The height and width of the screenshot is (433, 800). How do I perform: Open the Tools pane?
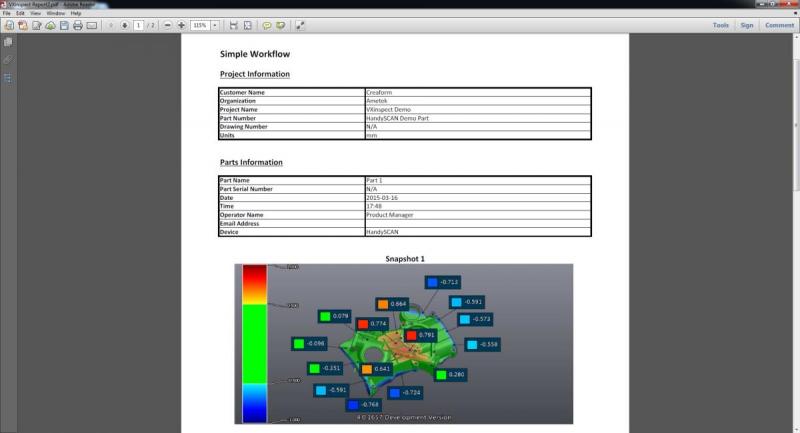pos(720,25)
